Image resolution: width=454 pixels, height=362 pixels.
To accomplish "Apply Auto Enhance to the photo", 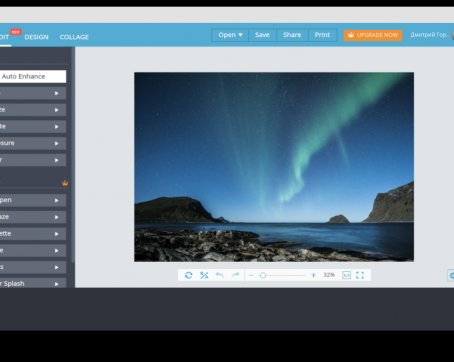I will (x=33, y=76).
